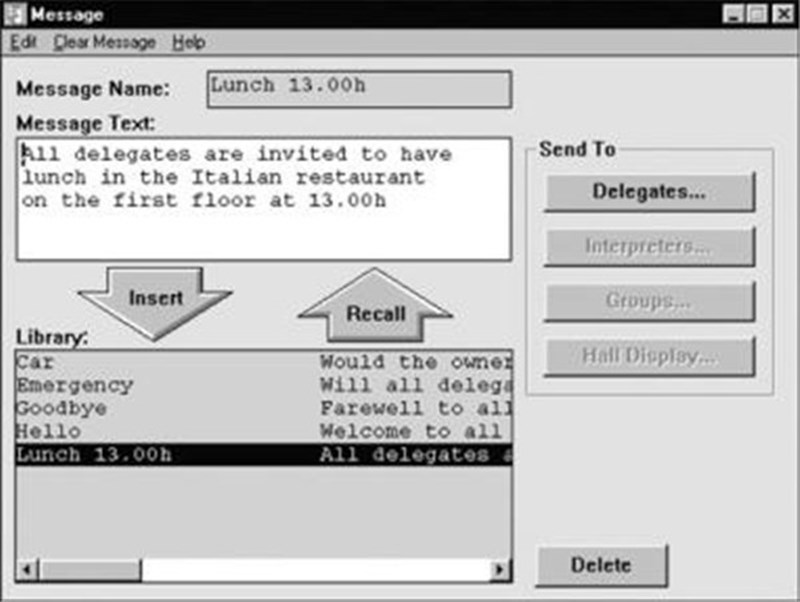Click the disabled Hall Display... button
This screenshot has height=602, width=800.
click(x=649, y=355)
